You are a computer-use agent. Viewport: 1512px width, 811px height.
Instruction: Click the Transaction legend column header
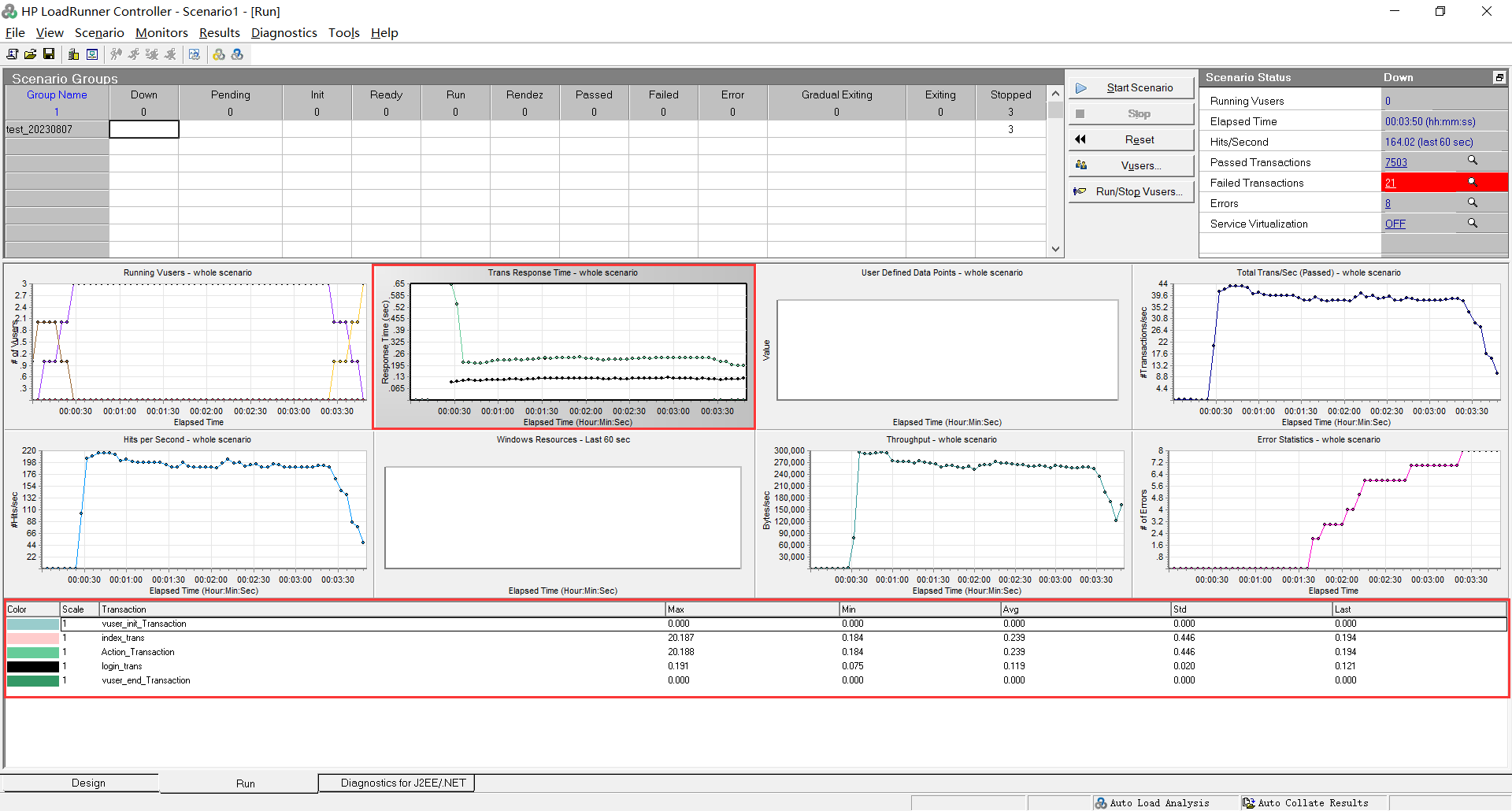(382, 609)
